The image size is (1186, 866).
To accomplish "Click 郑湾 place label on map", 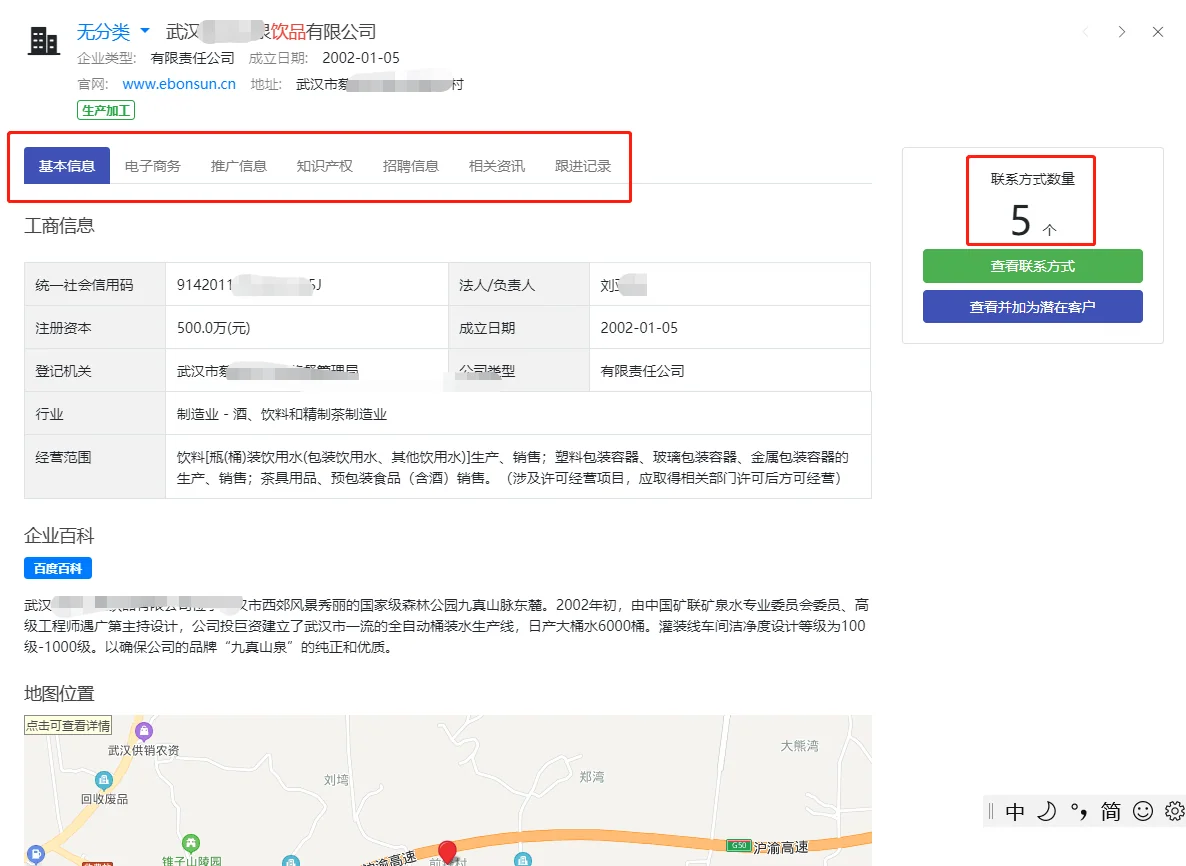I will tap(591, 777).
